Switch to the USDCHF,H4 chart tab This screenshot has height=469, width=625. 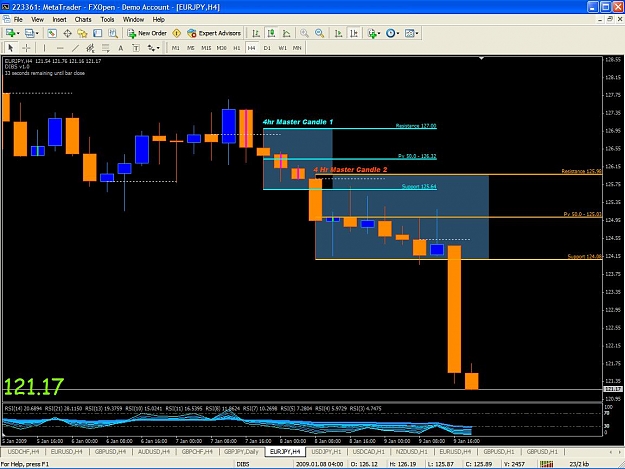[x=23, y=451]
